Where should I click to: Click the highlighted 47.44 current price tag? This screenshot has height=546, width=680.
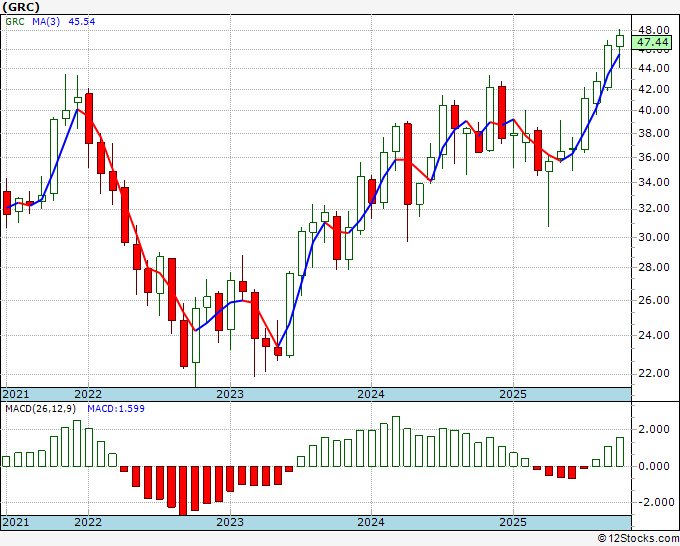[x=652, y=43]
